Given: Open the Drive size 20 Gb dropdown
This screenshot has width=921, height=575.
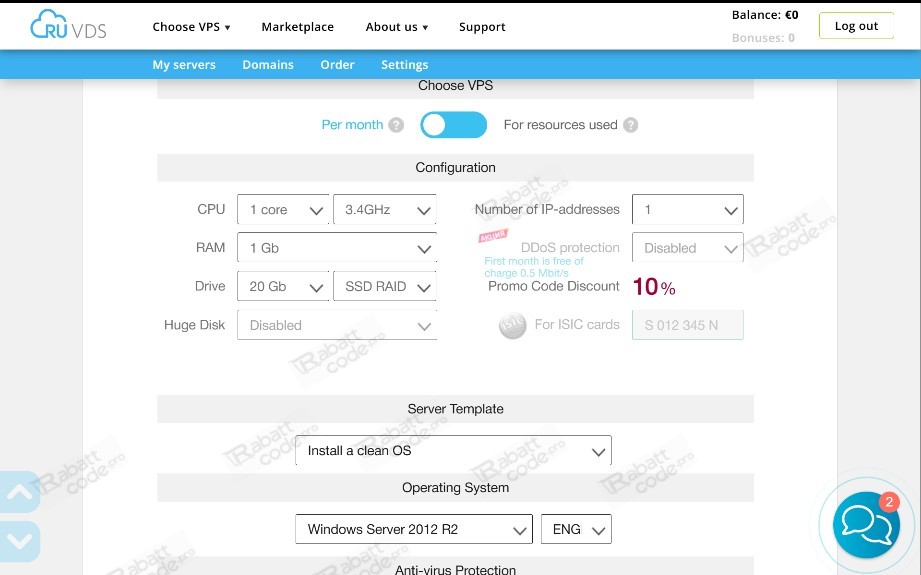Looking at the screenshot, I should click(283, 286).
